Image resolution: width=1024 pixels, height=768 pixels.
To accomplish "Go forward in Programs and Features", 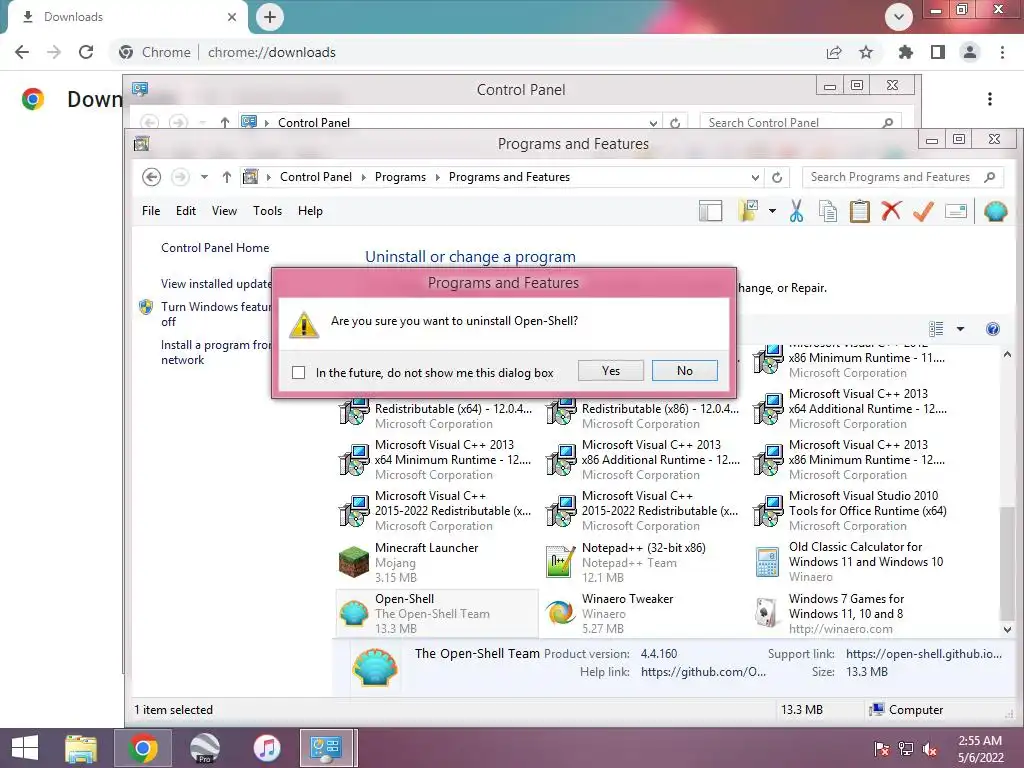I will pos(180,177).
